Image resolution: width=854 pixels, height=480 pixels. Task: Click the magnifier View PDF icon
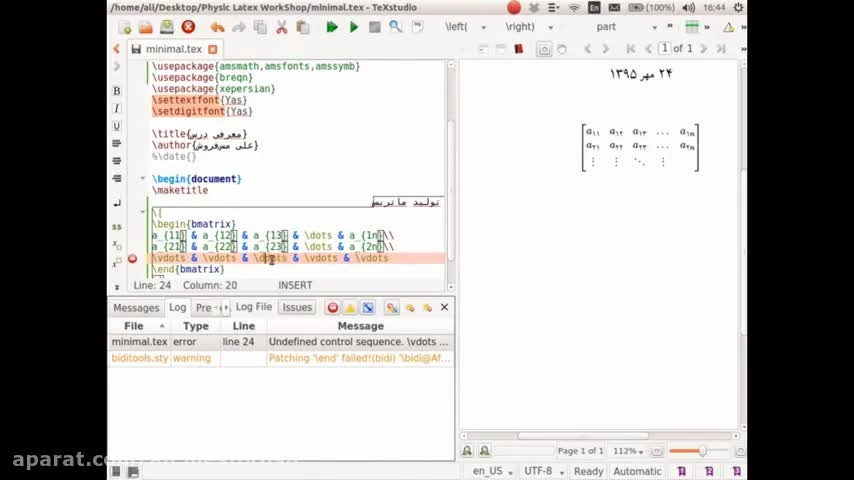396,27
